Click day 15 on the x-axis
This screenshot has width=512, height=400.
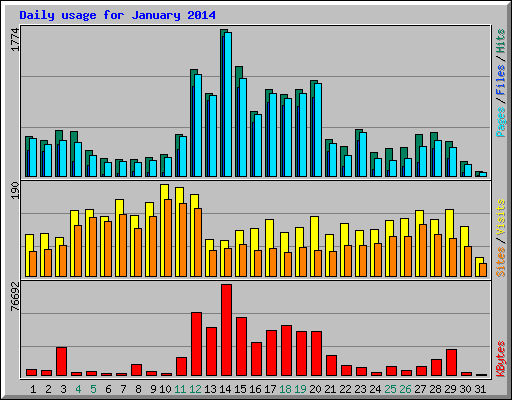[x=240, y=389]
